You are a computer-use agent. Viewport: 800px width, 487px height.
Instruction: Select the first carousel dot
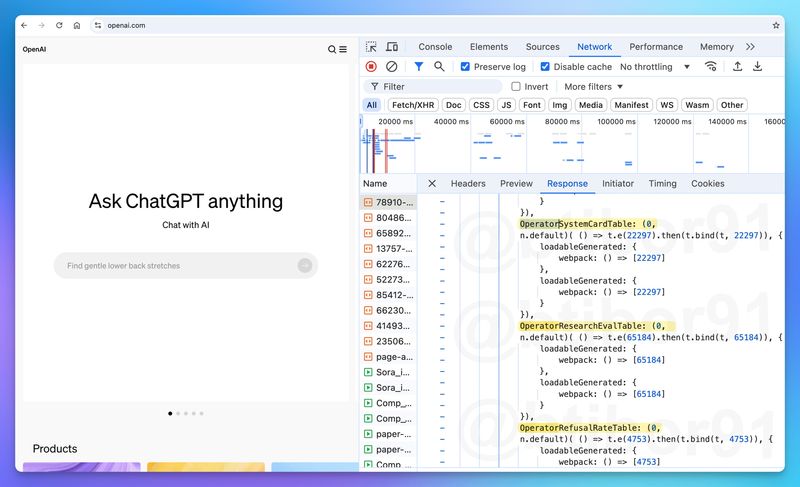click(x=170, y=414)
